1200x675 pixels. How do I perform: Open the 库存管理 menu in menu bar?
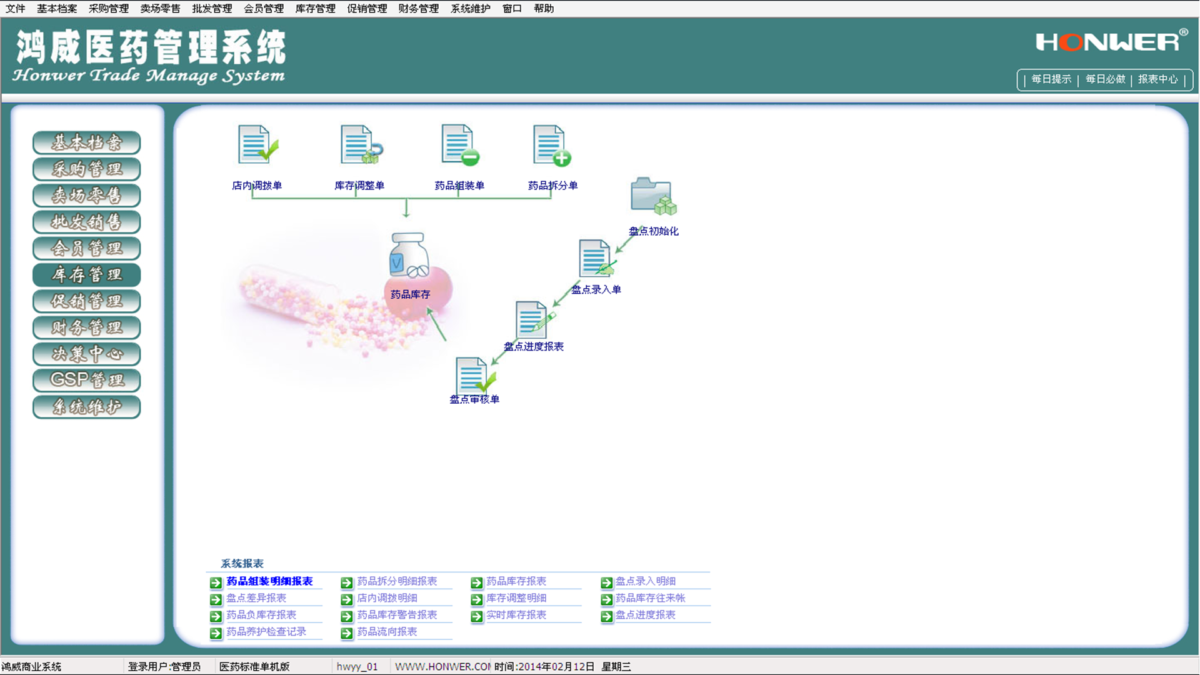pyautogui.click(x=316, y=8)
